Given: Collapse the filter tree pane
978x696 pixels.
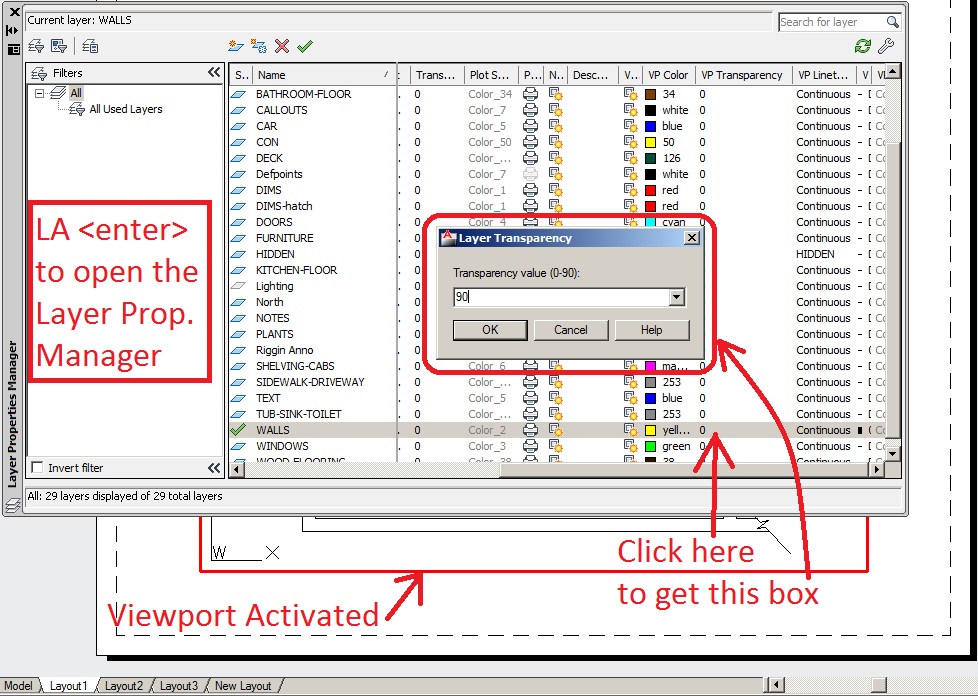Looking at the screenshot, I should point(214,71).
